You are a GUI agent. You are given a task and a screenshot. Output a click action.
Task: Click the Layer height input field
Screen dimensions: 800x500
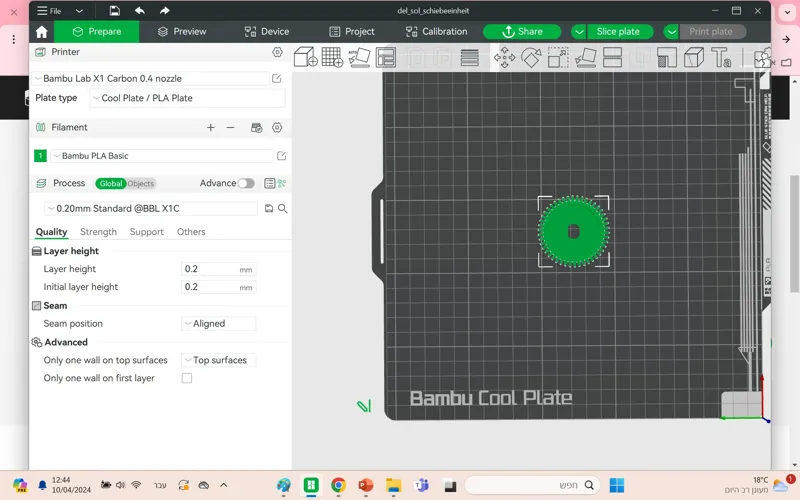coord(218,269)
